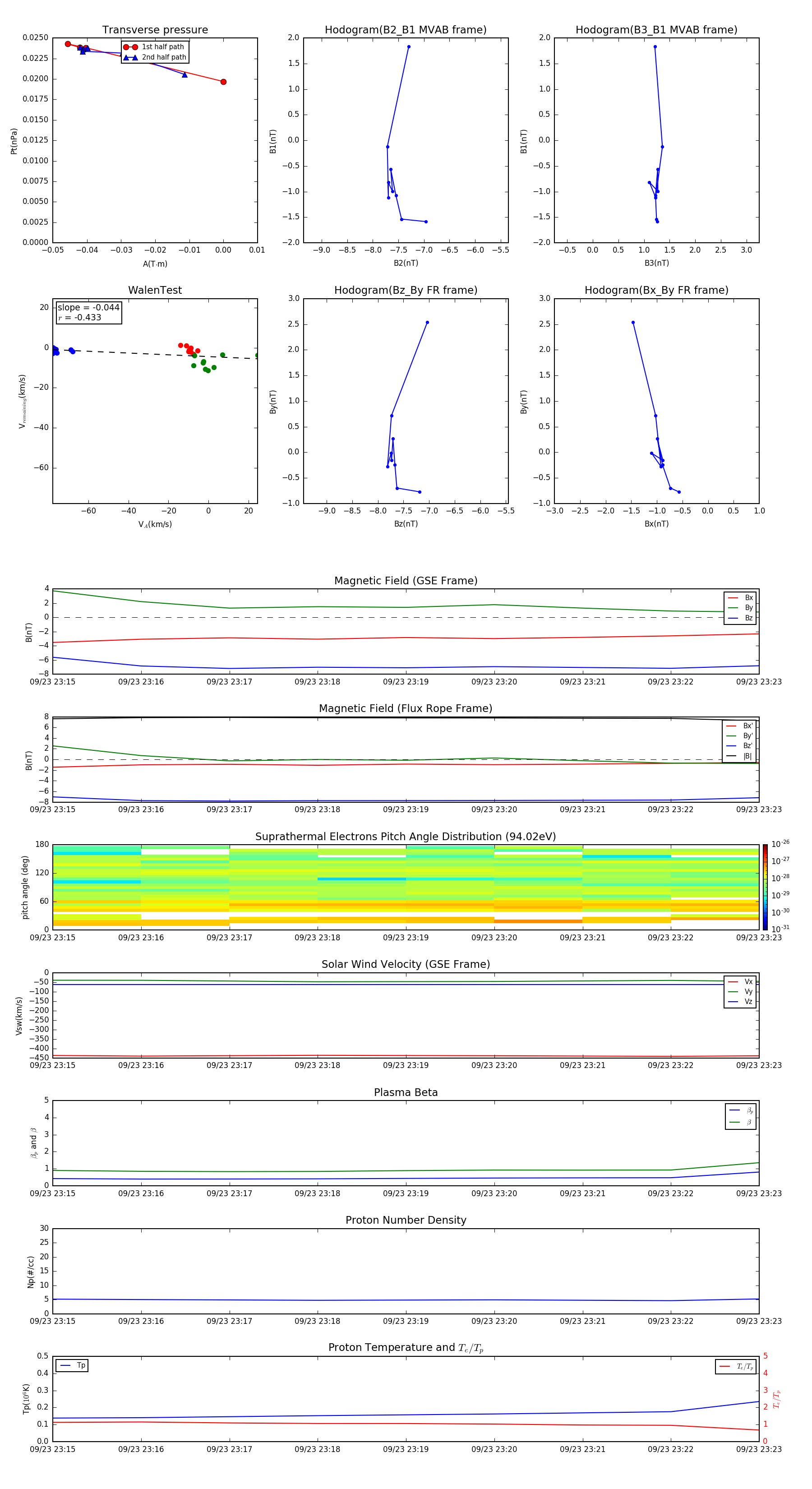Click the Vsw(km/s) axis label
The height and width of the screenshot is (1489, 812).
click(19, 1015)
